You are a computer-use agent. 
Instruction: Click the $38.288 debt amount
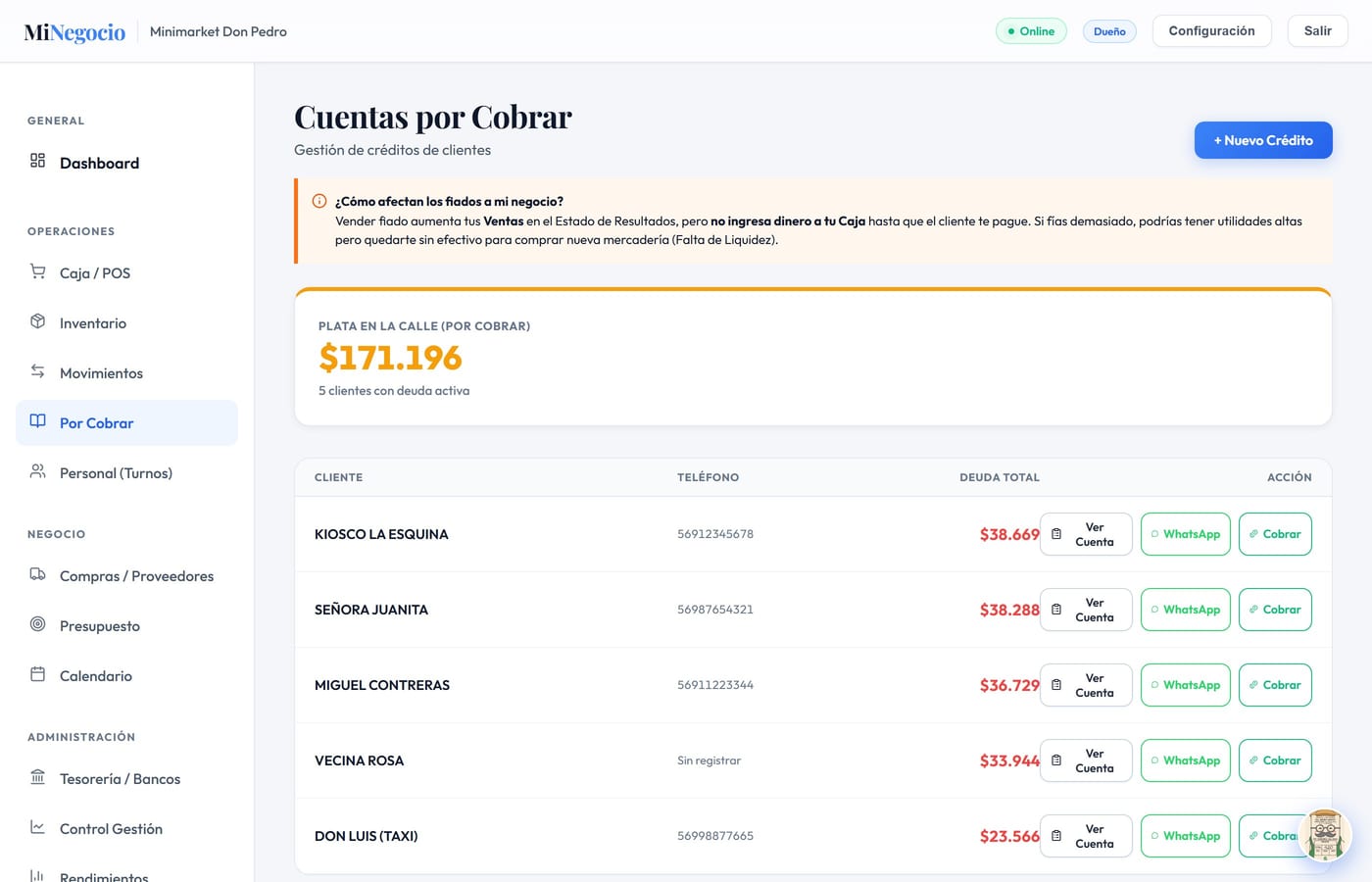click(1009, 610)
